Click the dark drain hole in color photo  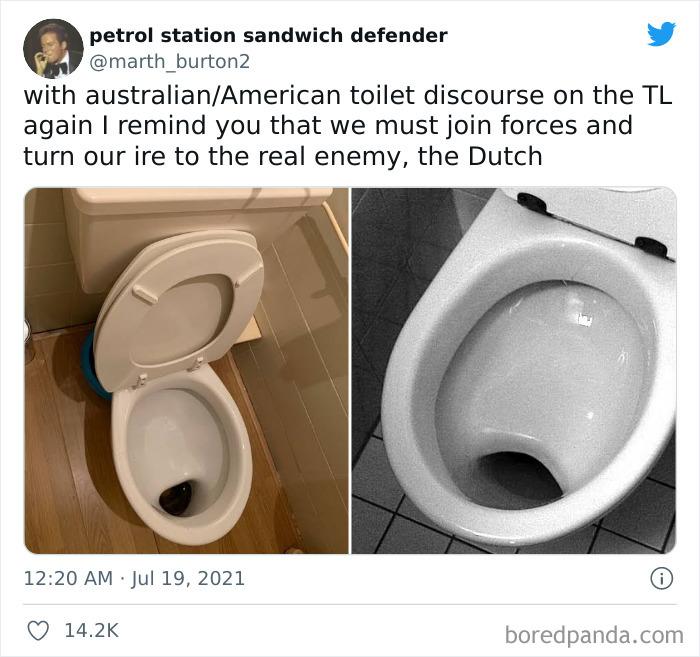click(x=177, y=497)
